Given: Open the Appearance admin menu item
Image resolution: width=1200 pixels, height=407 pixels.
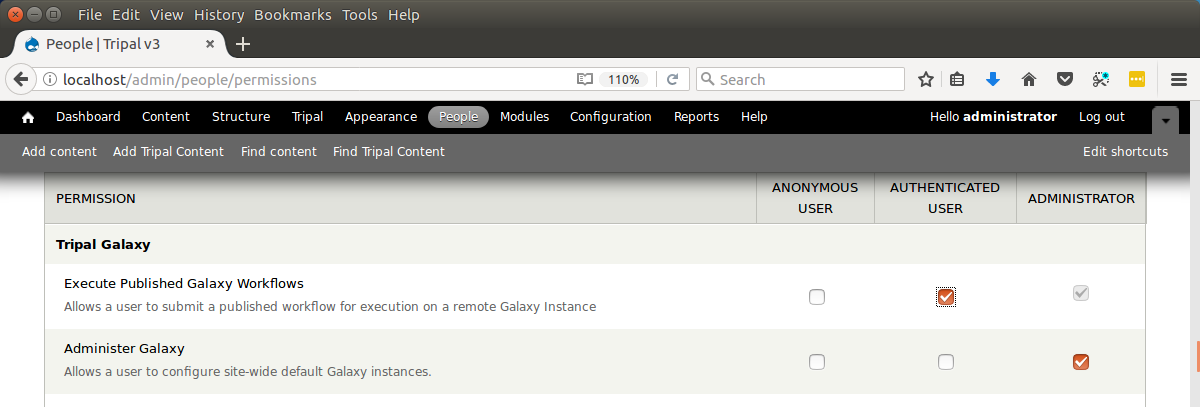Looking at the screenshot, I should pos(381,117).
